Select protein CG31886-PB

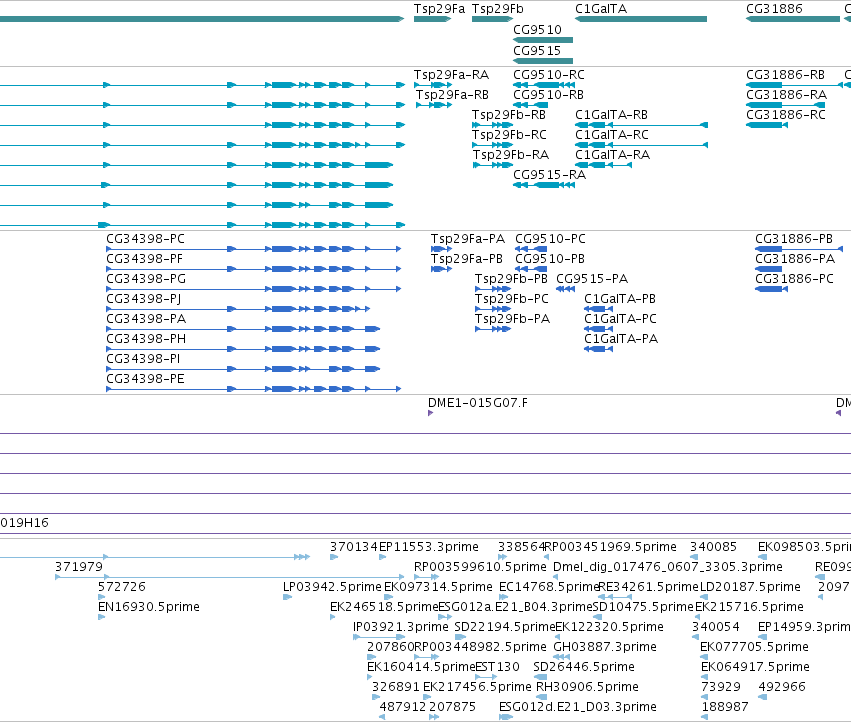point(793,239)
